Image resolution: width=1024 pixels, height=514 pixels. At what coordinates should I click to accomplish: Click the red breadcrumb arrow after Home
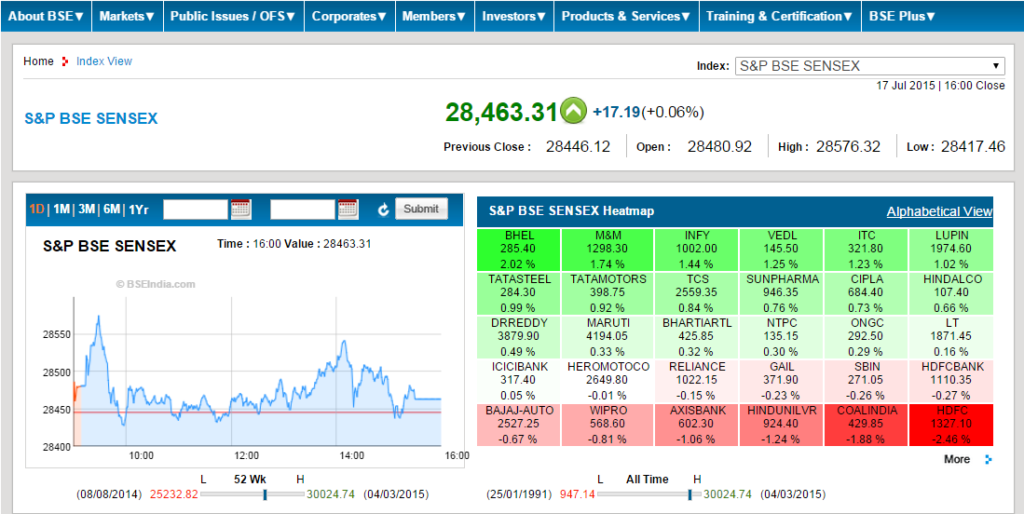point(65,61)
